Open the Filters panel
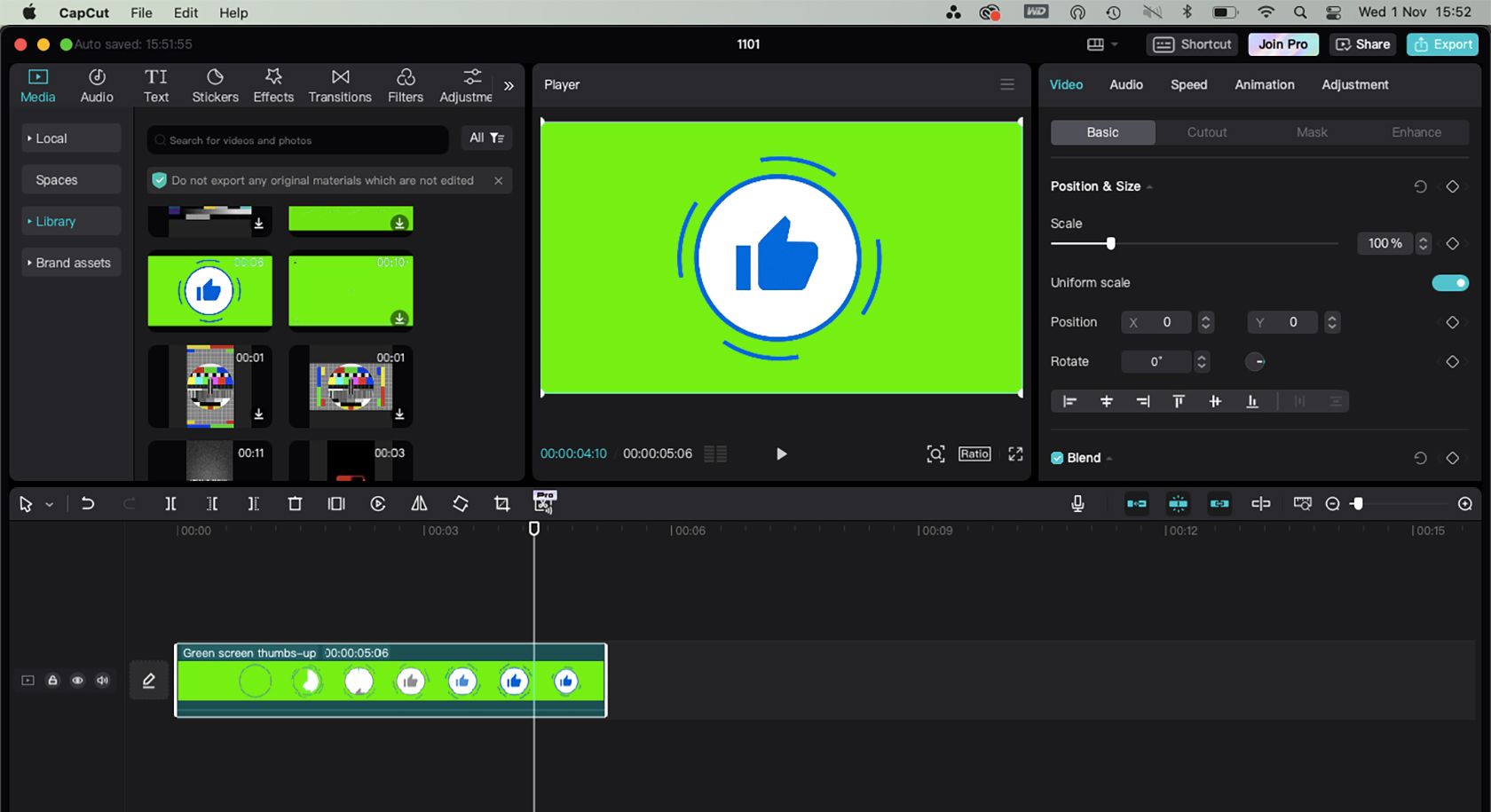Image resolution: width=1491 pixels, height=812 pixels. 406,84
